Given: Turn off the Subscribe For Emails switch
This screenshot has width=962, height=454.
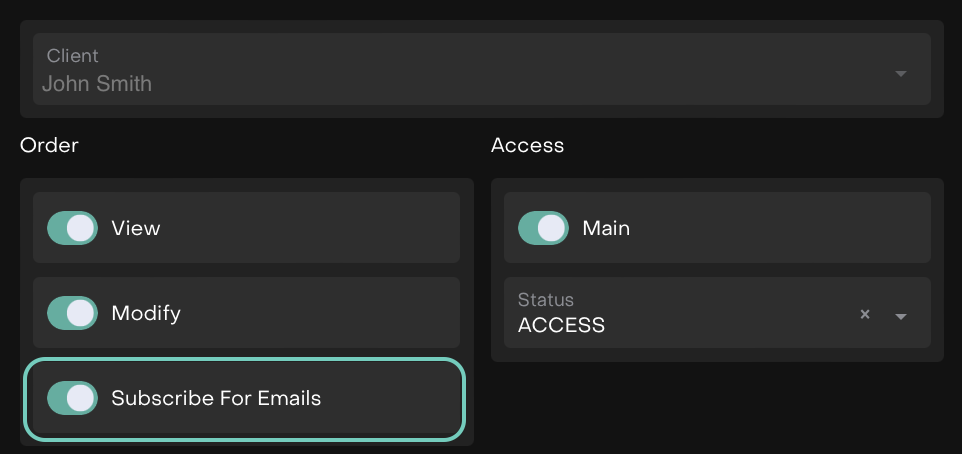Looking at the screenshot, I should coord(73,398).
